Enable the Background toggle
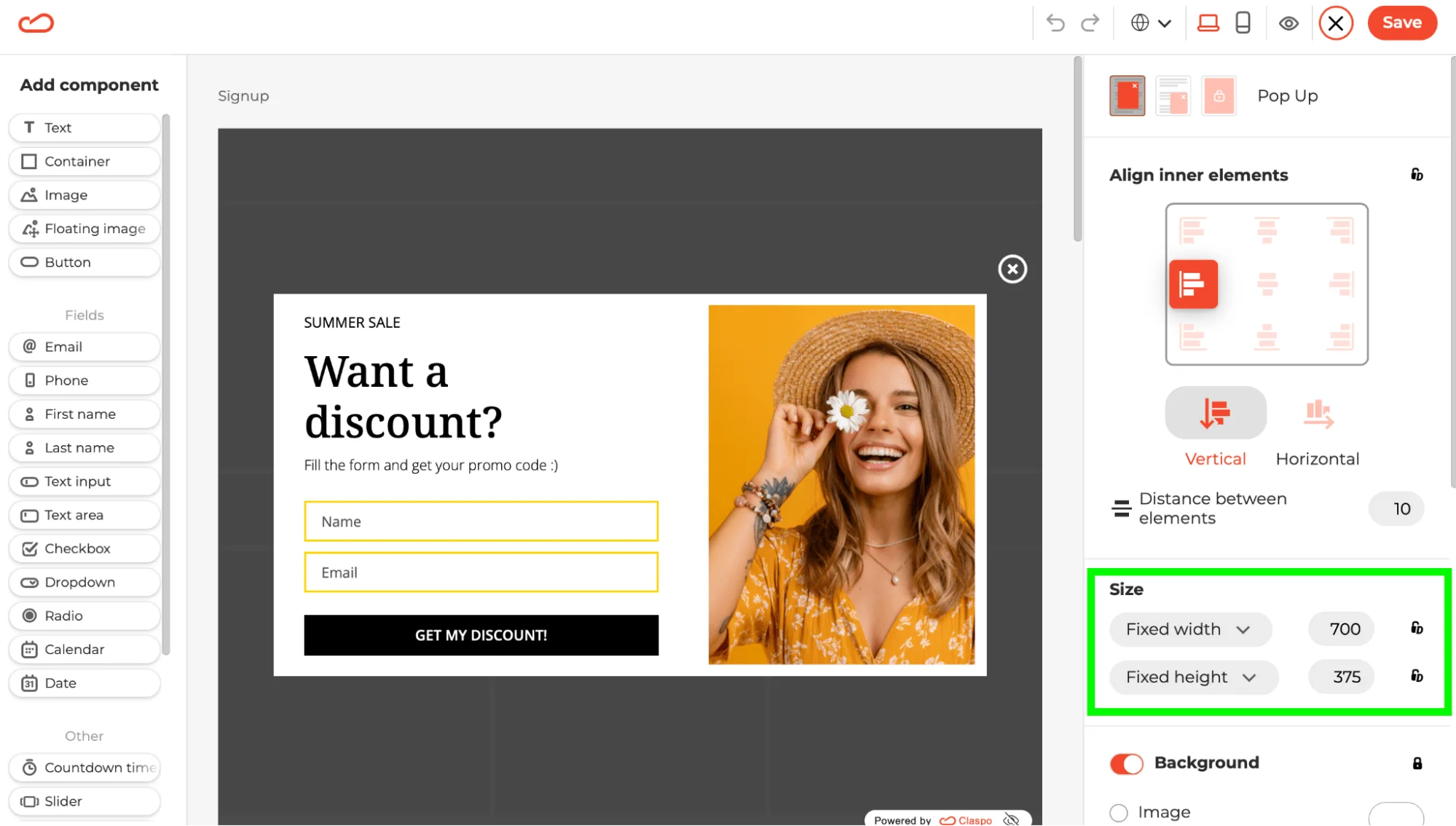 (x=1126, y=763)
